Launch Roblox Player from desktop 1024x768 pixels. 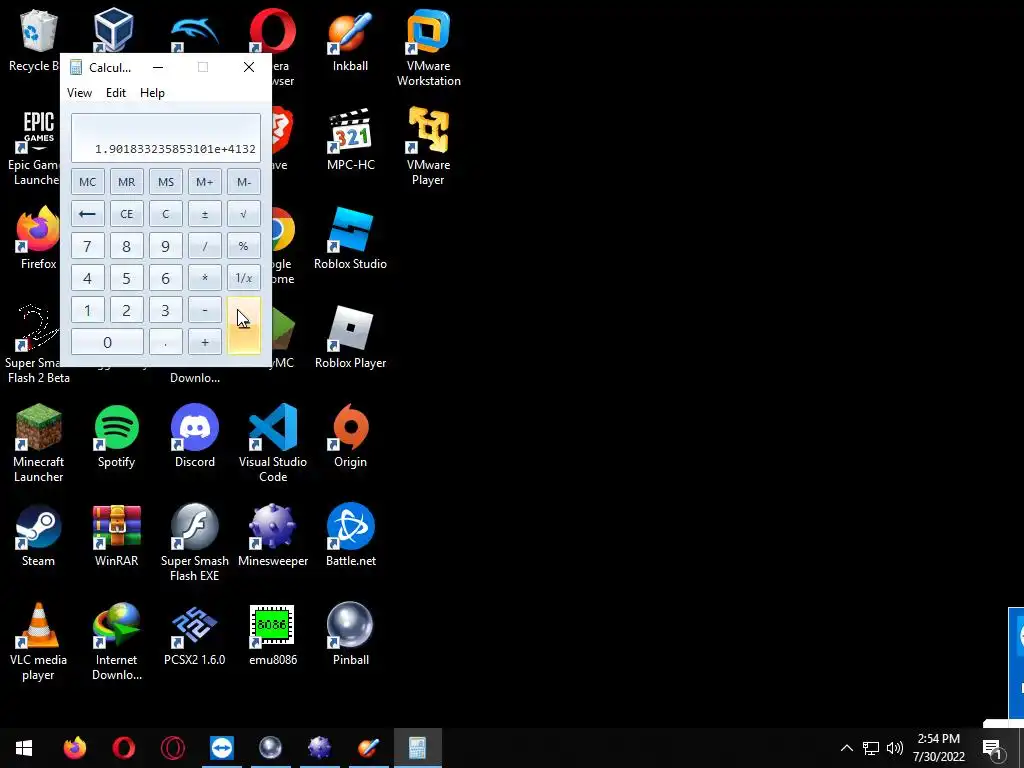(x=351, y=338)
